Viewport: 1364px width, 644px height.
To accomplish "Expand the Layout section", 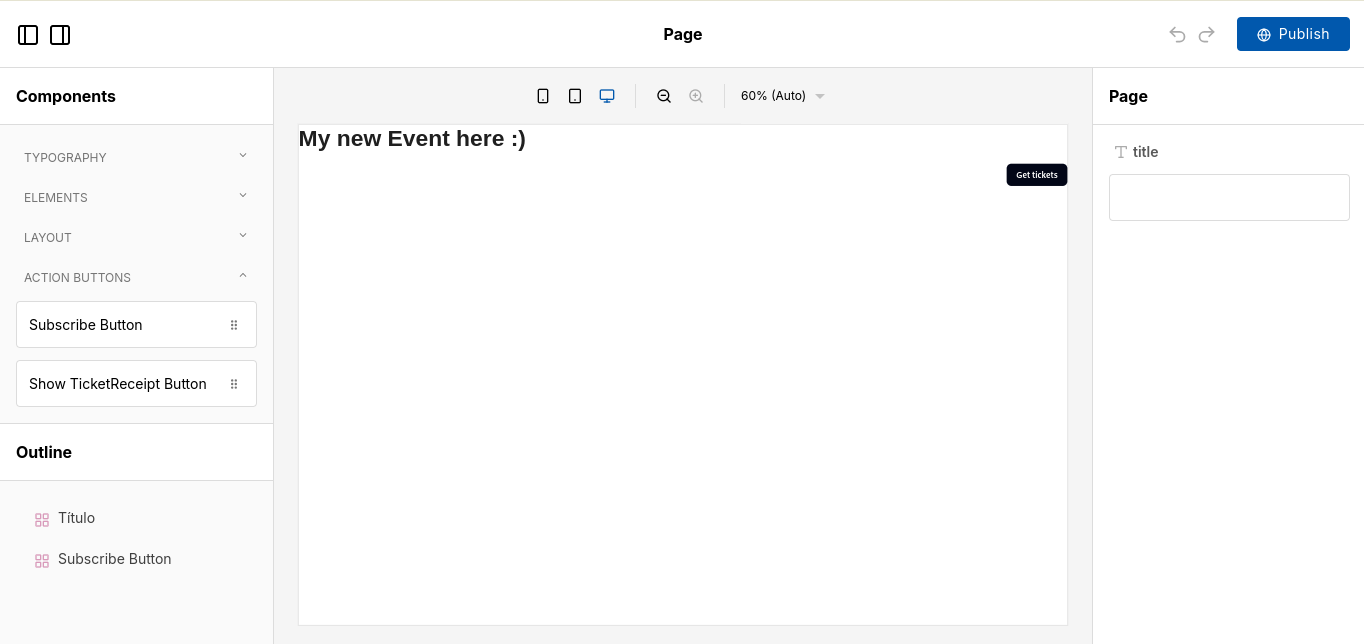I will pyautogui.click(x=136, y=237).
